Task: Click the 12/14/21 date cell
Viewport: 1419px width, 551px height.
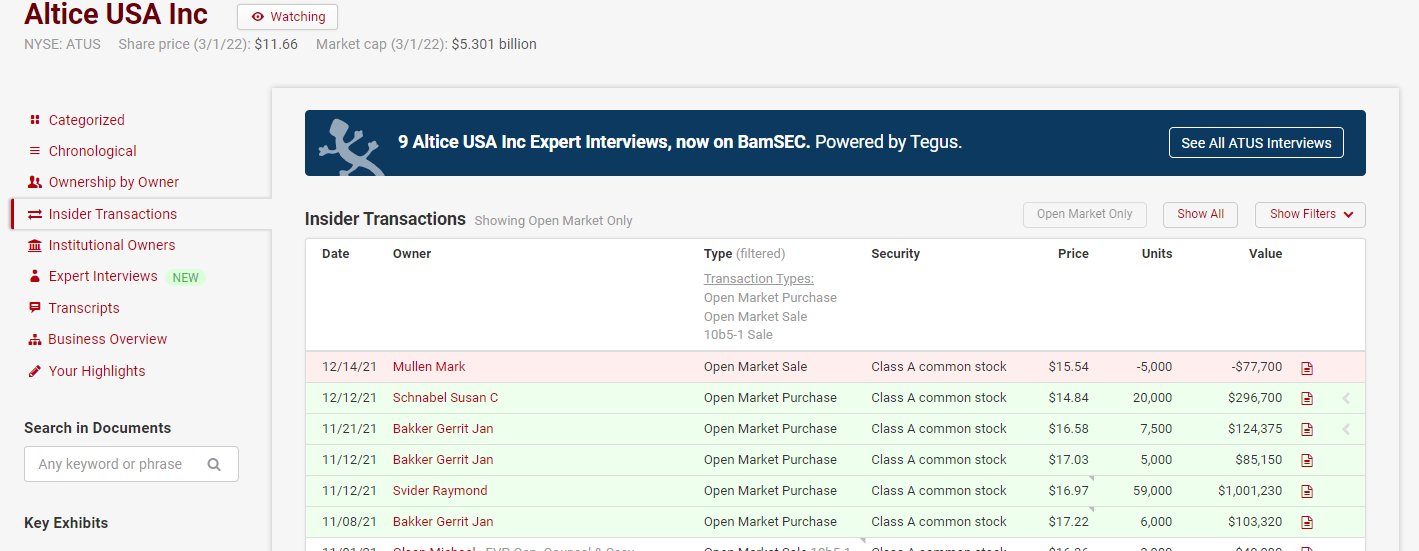Action: (x=349, y=367)
